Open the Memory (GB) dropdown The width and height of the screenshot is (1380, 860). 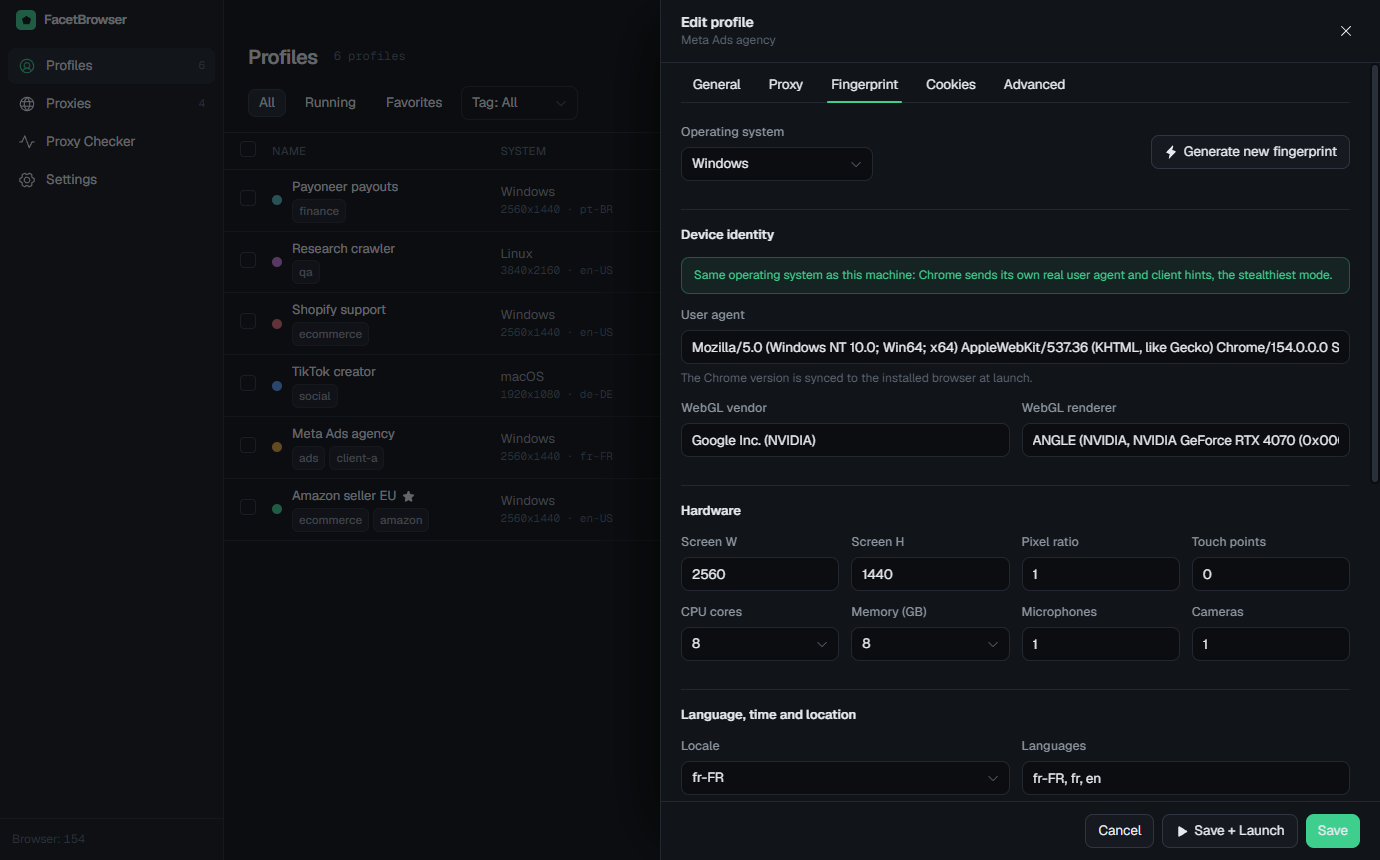pyautogui.click(x=930, y=644)
